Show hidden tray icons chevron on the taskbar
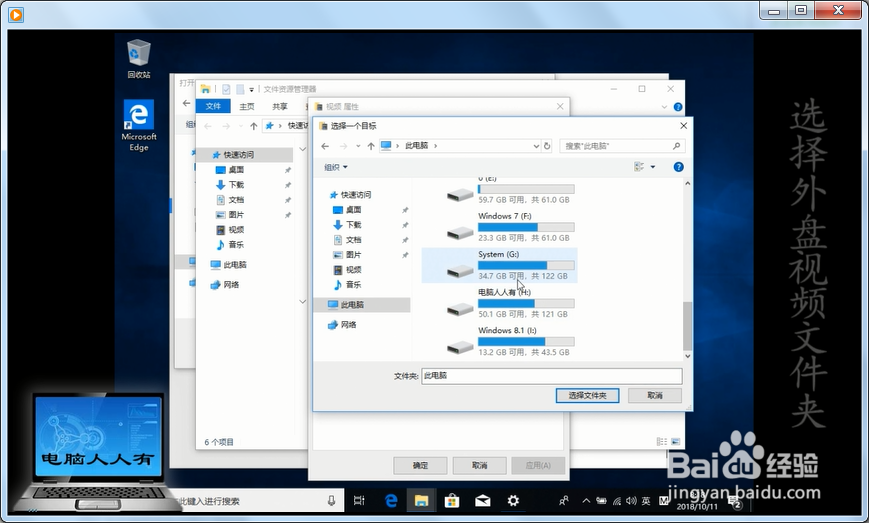This screenshot has height=523, width=869. point(586,501)
